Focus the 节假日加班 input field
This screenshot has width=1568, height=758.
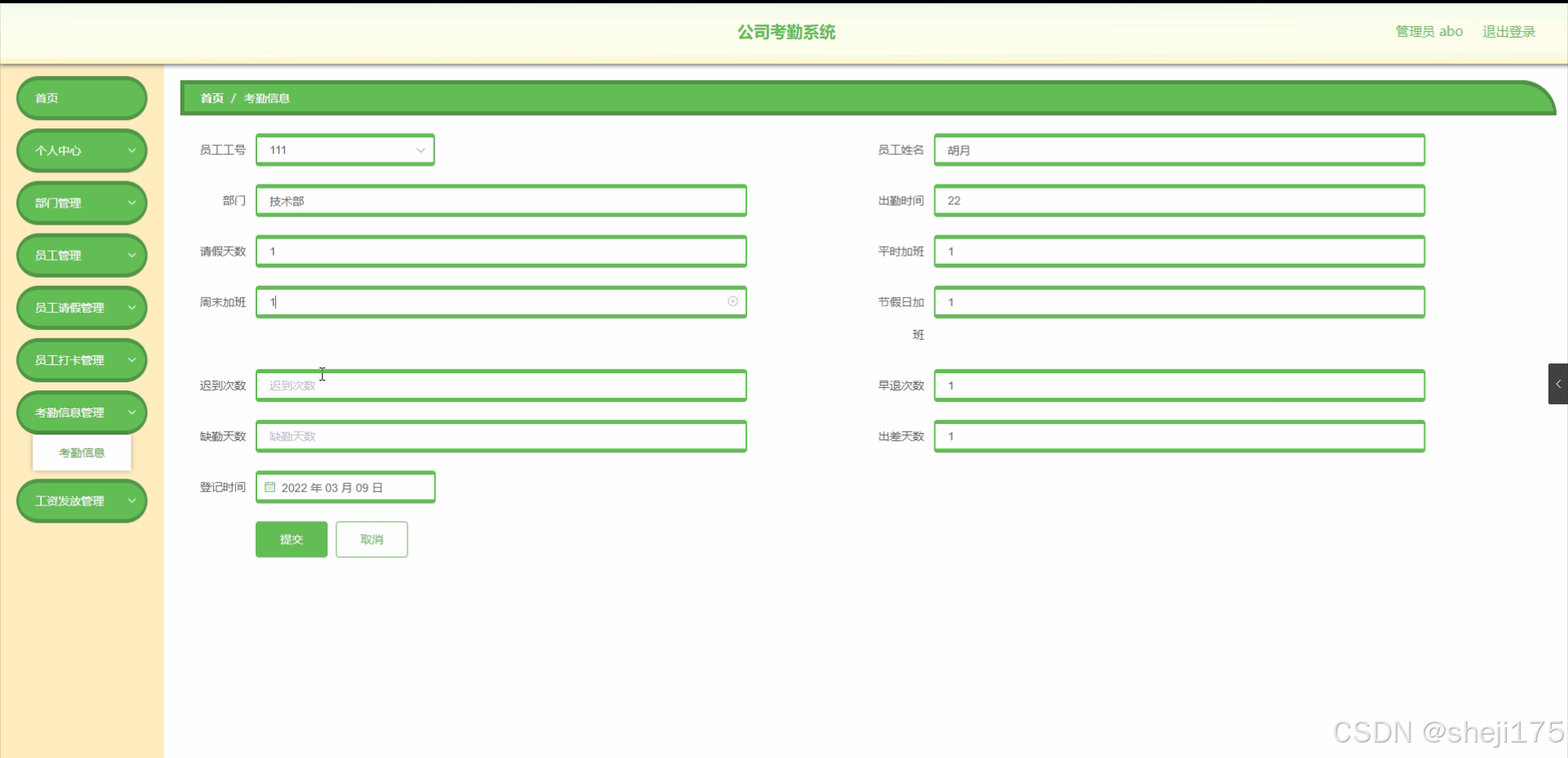click(1179, 302)
